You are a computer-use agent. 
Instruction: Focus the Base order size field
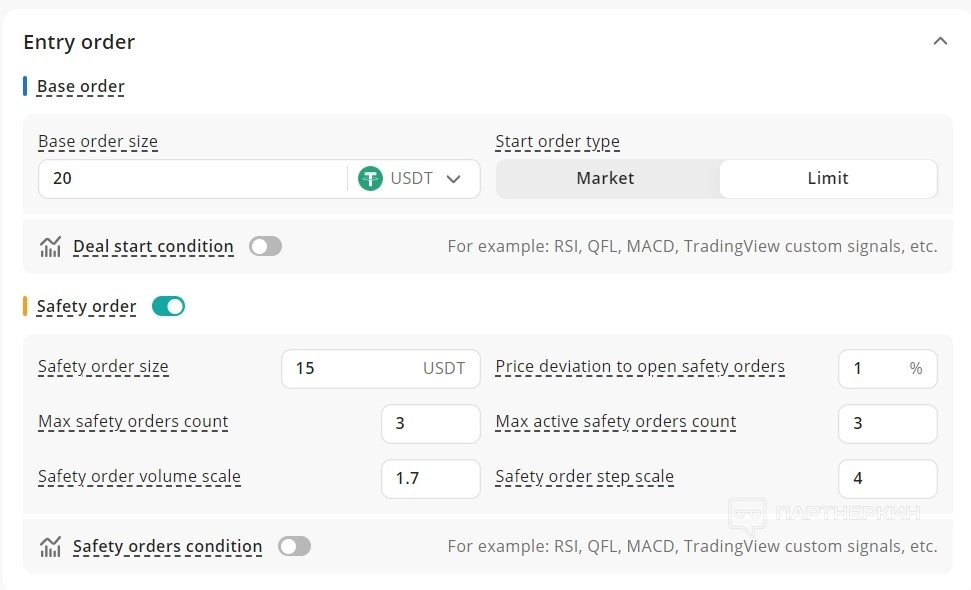click(x=190, y=179)
